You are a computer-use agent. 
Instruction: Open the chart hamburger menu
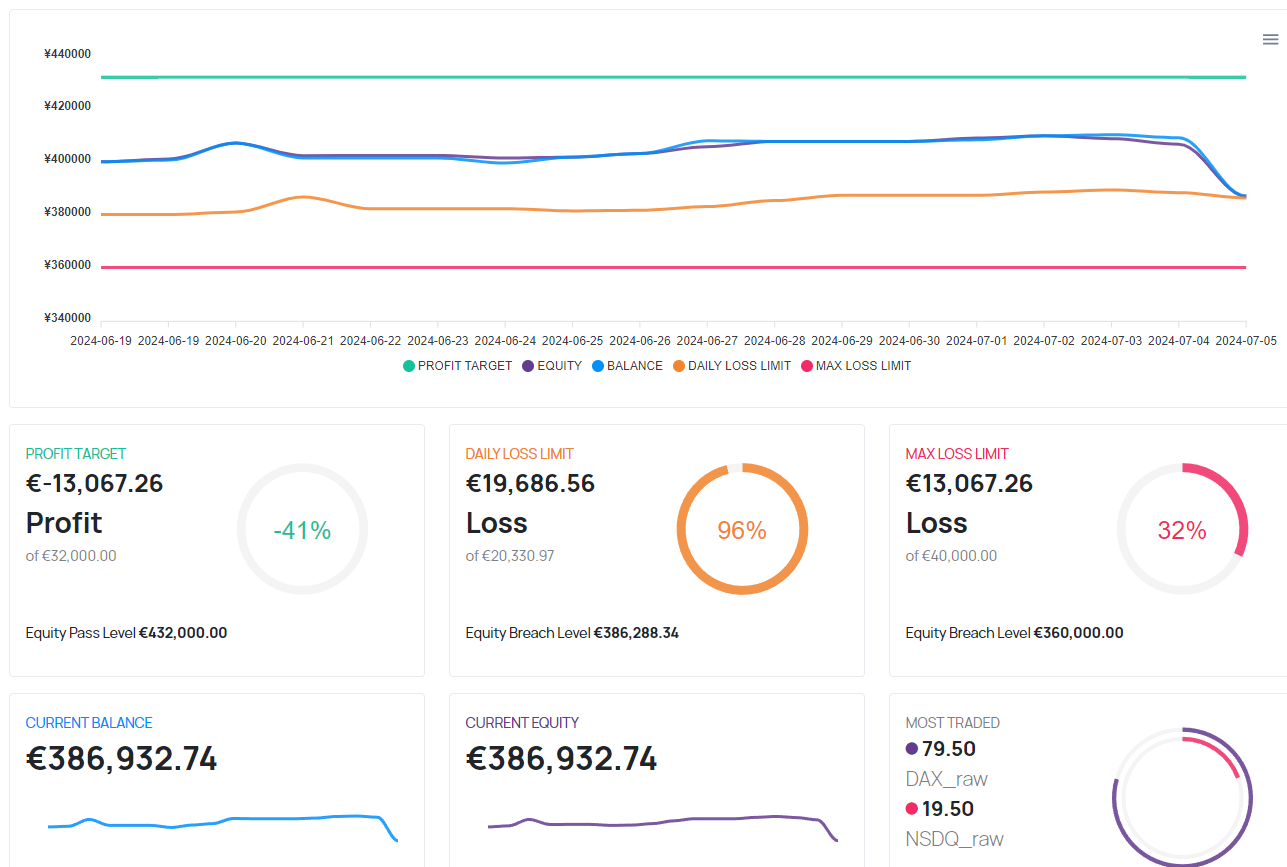pos(1270,40)
